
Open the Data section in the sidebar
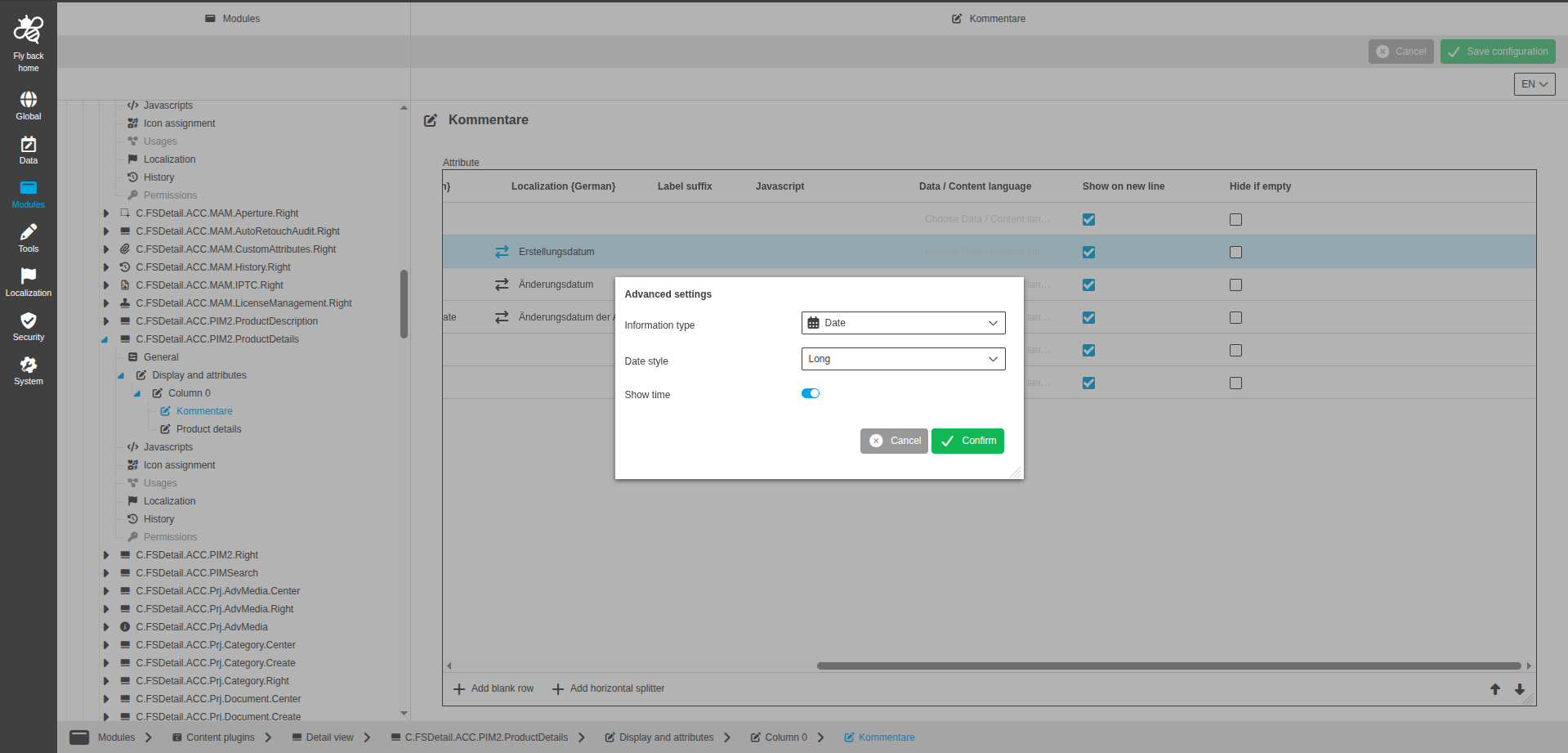tap(28, 150)
